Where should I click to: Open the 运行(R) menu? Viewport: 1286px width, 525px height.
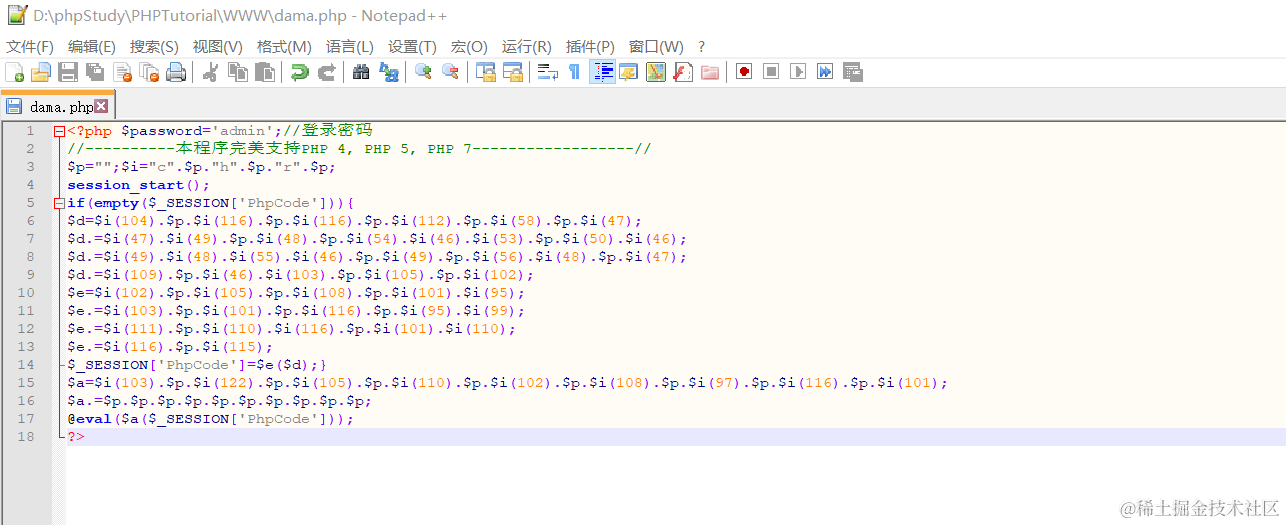pos(526,47)
